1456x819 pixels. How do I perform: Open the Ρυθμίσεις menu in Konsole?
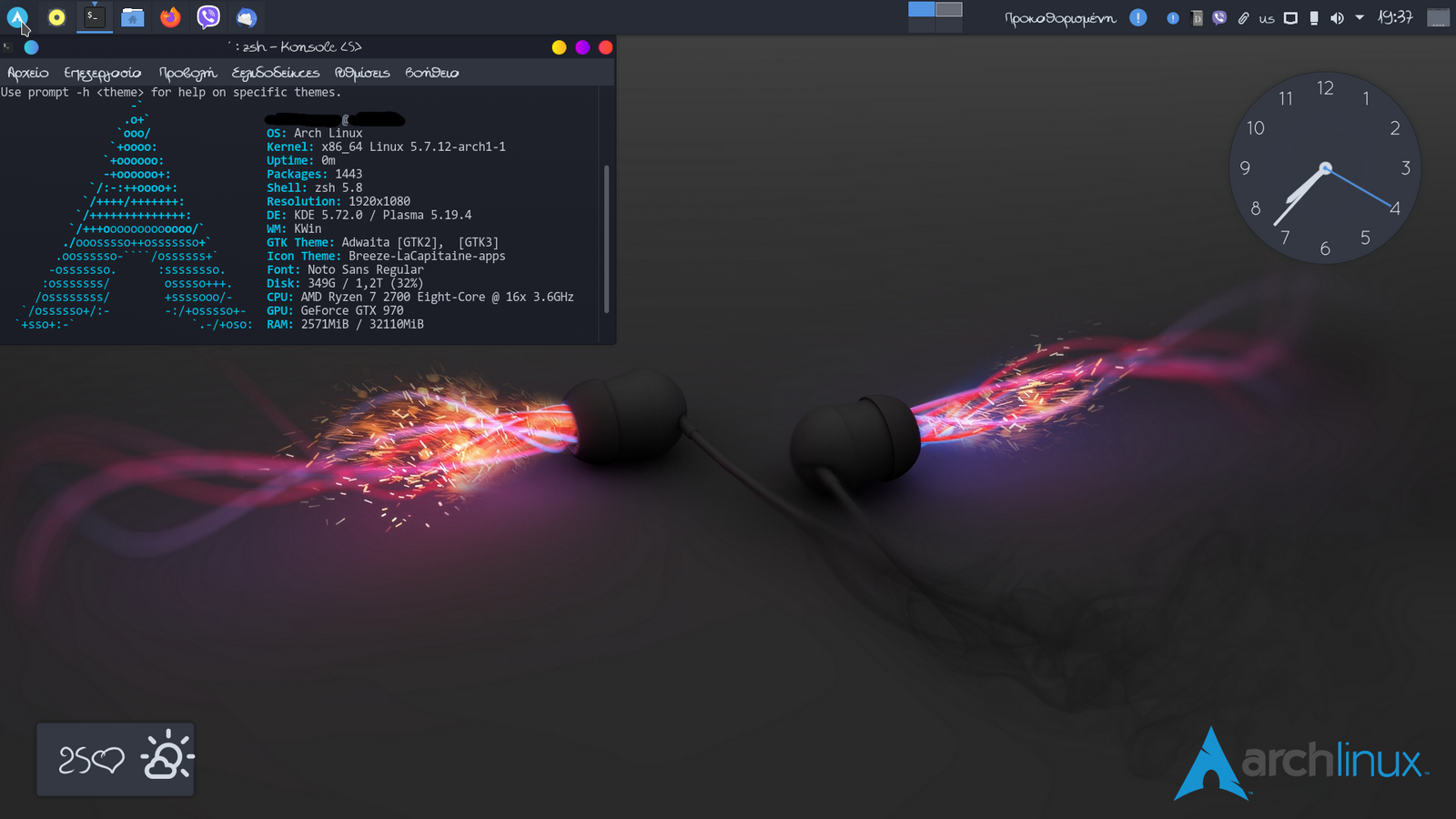pos(362,73)
